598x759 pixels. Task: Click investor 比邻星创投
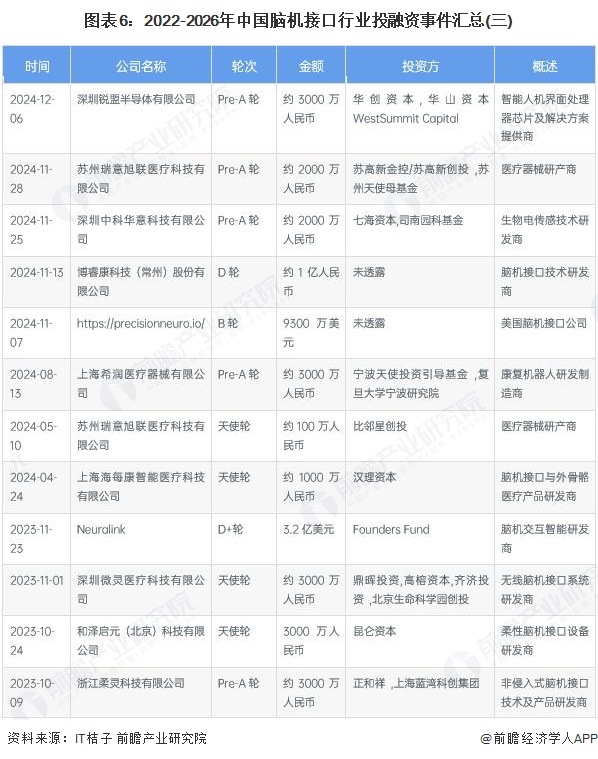(x=380, y=426)
